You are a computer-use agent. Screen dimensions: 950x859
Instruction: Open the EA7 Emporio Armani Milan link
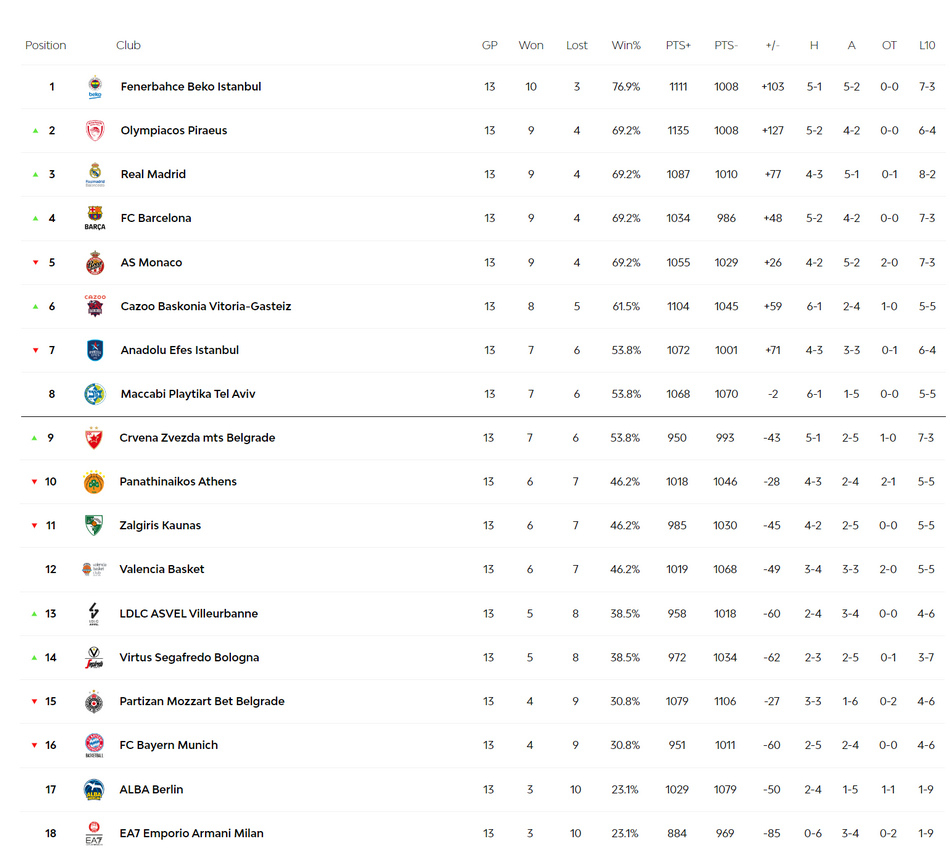(x=191, y=833)
